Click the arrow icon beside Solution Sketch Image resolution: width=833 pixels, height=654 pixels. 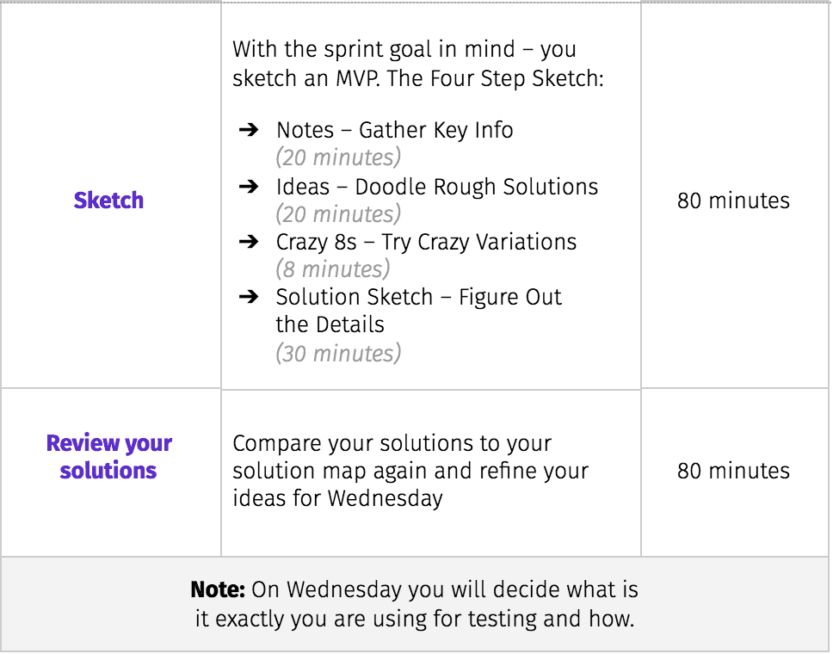(x=248, y=296)
